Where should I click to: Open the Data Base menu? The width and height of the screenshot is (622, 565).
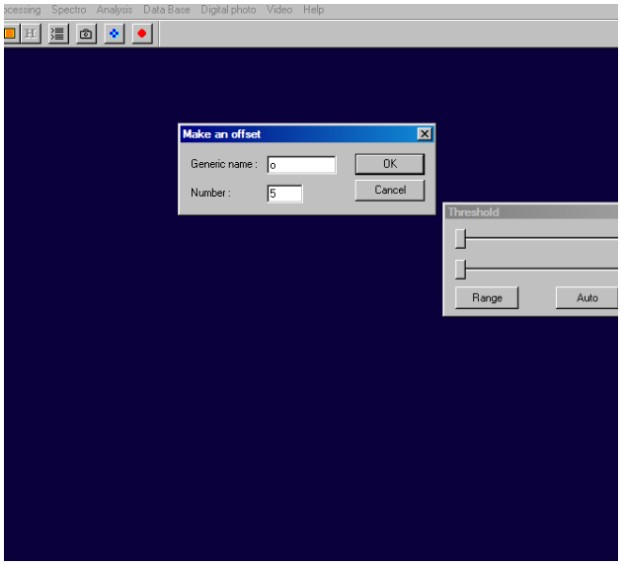click(x=166, y=10)
